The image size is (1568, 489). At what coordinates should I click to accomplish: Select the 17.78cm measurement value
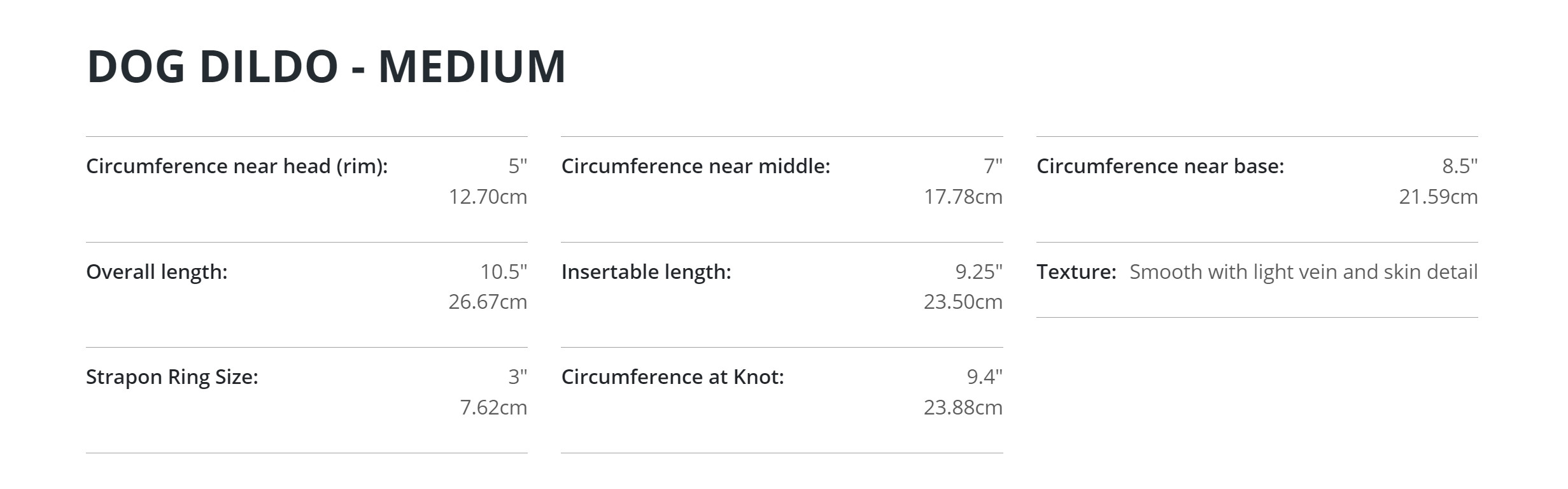[x=963, y=197]
